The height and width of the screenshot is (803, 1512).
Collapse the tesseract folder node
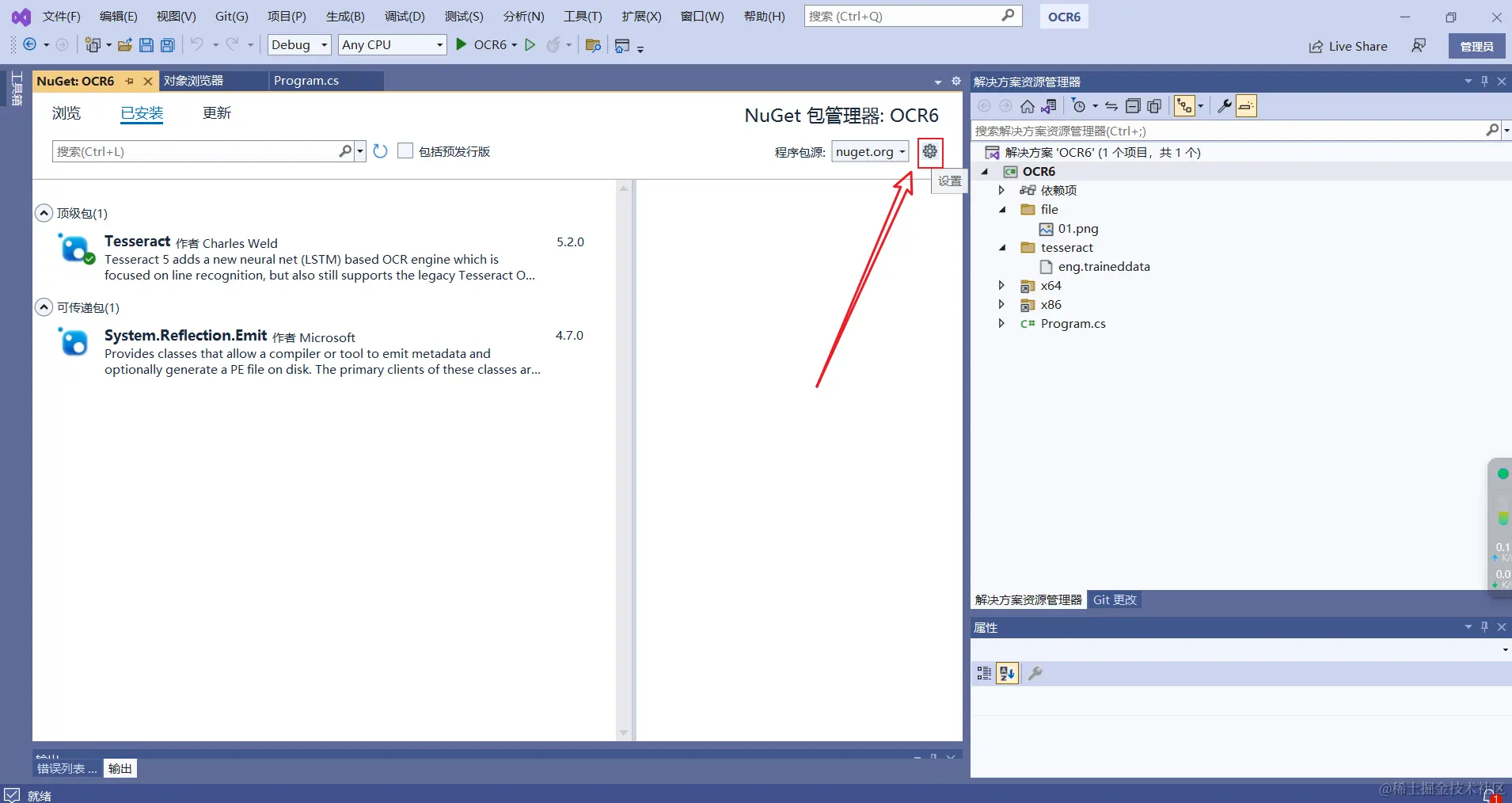click(1002, 247)
